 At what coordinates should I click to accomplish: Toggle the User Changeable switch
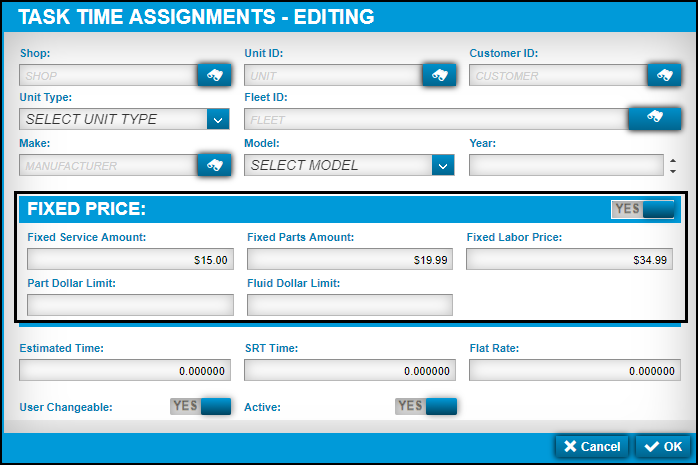coord(201,406)
